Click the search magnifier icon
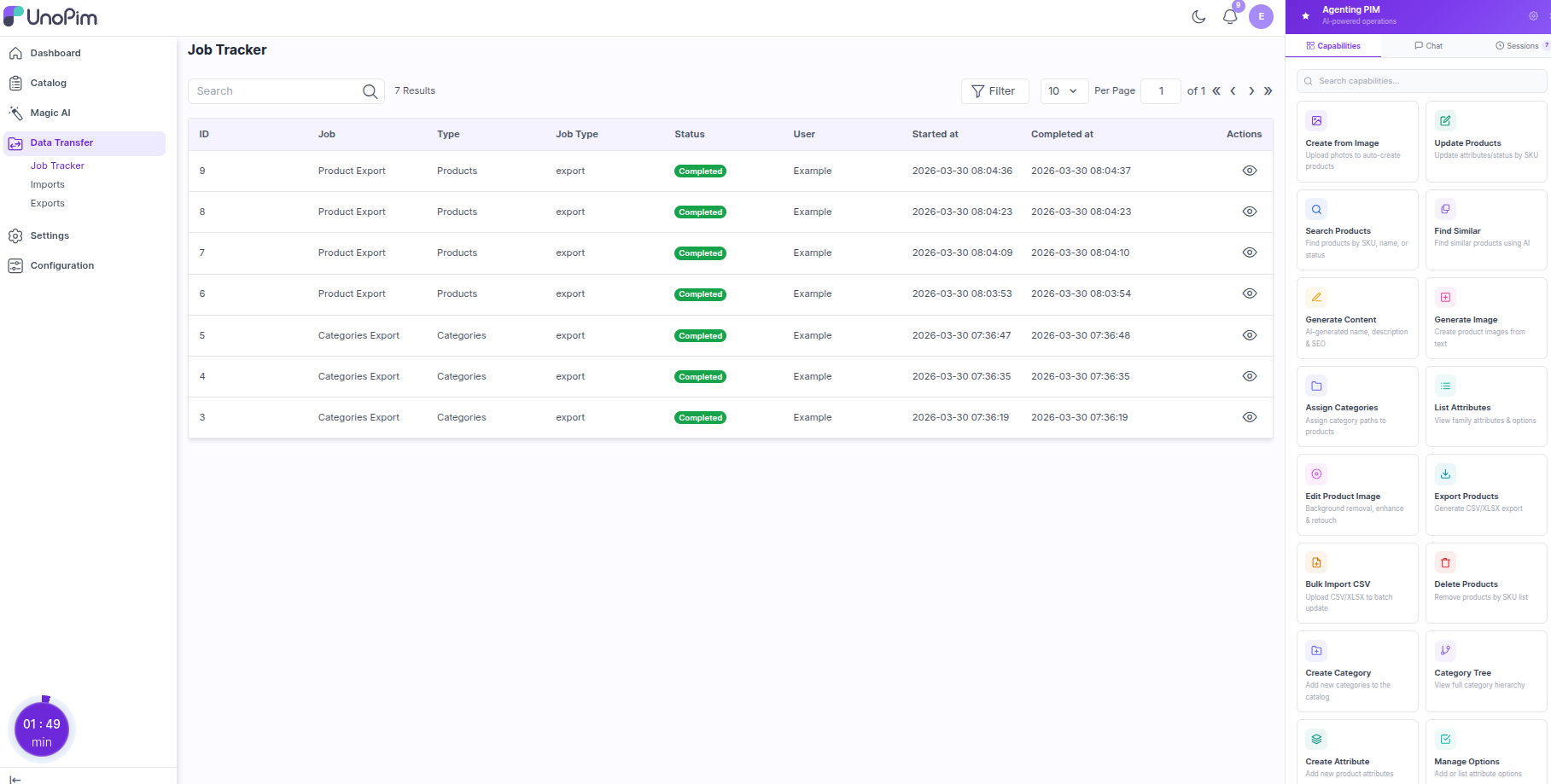The width and height of the screenshot is (1551, 784). 370,91
